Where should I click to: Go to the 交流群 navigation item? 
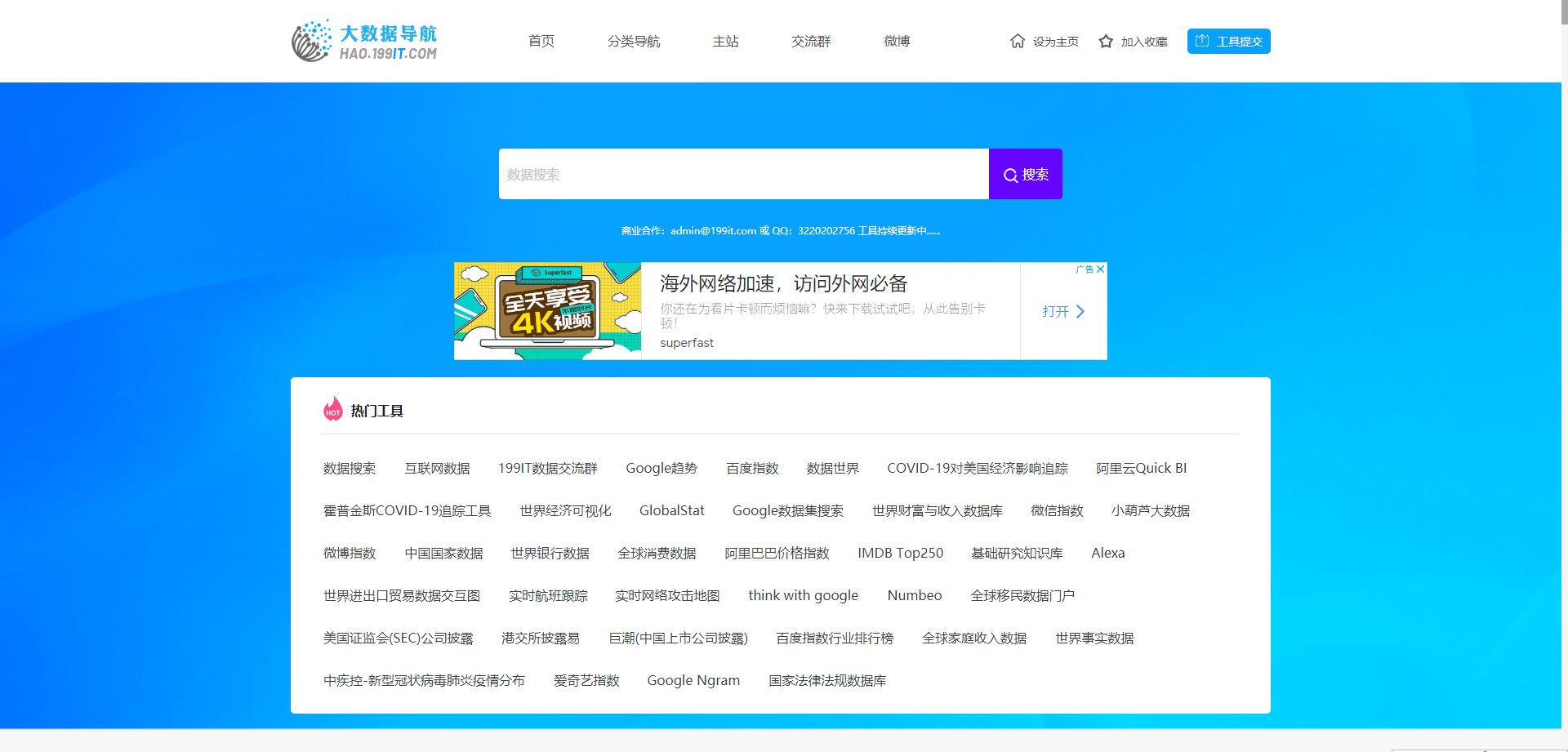[x=810, y=41]
